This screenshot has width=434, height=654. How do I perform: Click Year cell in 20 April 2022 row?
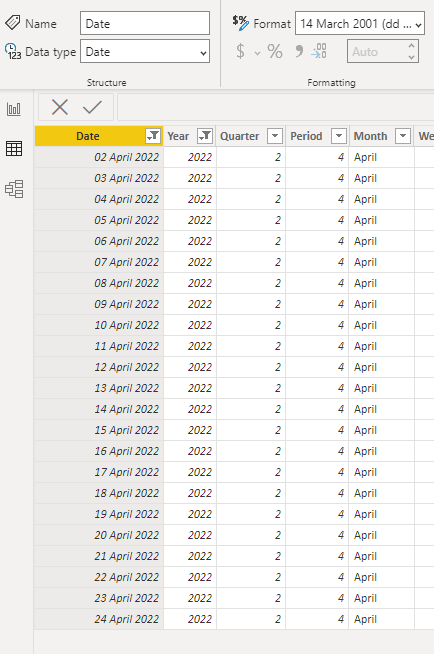pyautogui.click(x=190, y=535)
